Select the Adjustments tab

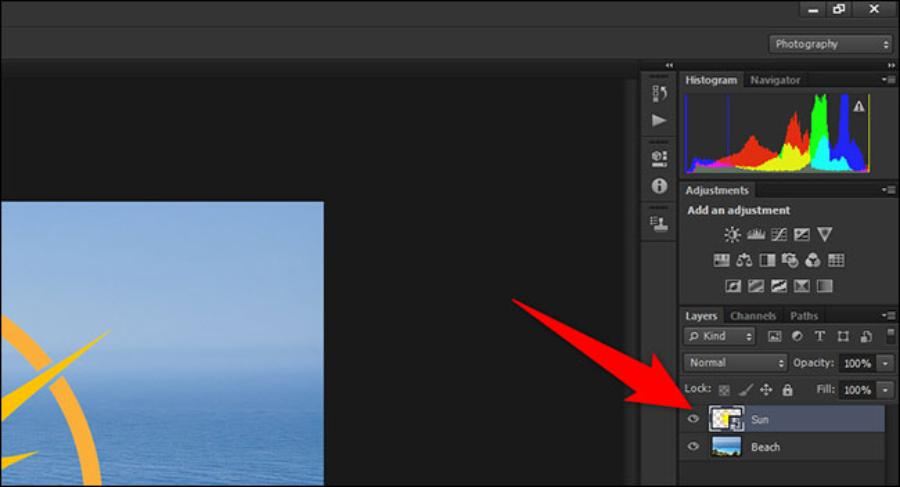(x=717, y=190)
